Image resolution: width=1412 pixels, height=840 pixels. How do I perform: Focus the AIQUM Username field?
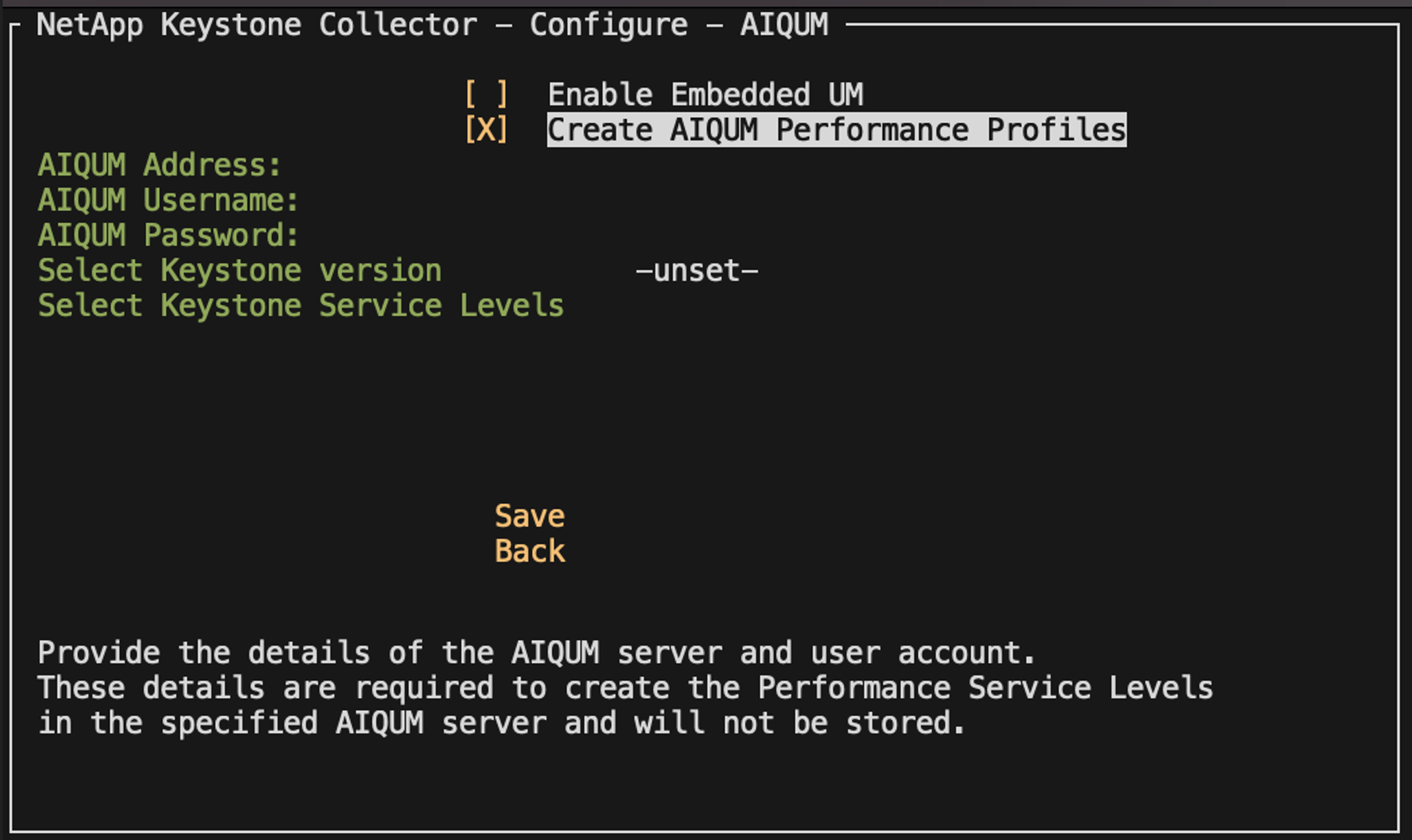click(x=169, y=200)
